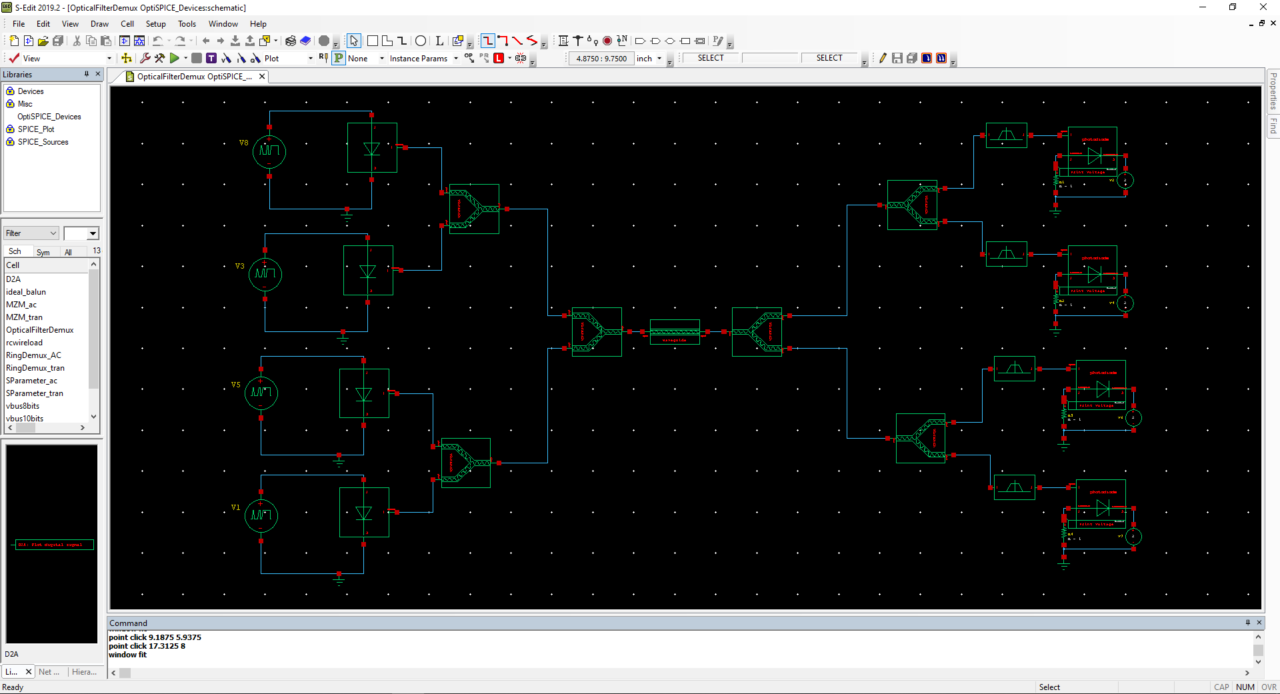
Task: Click the Cut scissors icon
Action: [76, 41]
